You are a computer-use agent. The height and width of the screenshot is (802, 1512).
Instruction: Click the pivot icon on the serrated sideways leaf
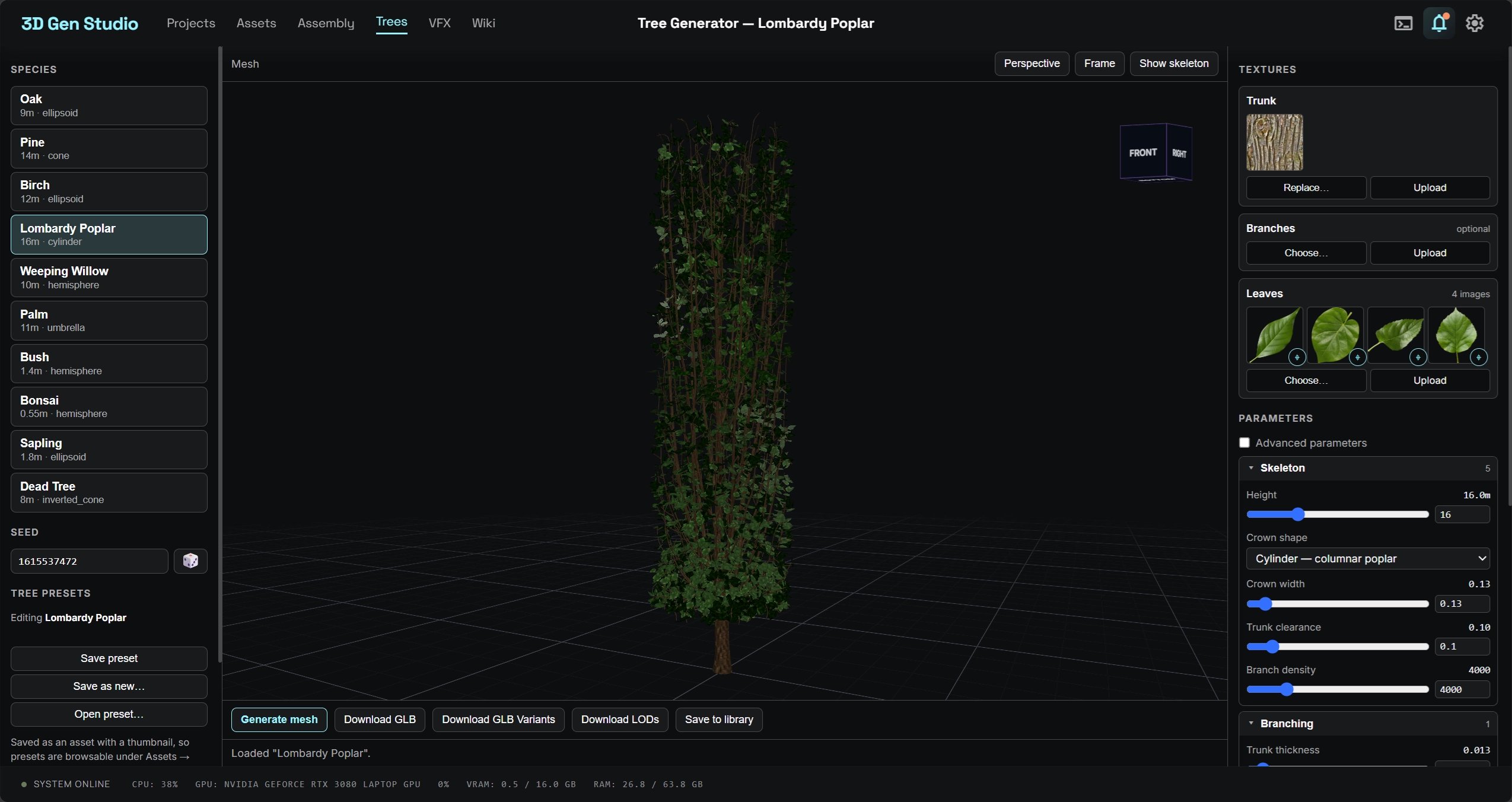point(1418,357)
